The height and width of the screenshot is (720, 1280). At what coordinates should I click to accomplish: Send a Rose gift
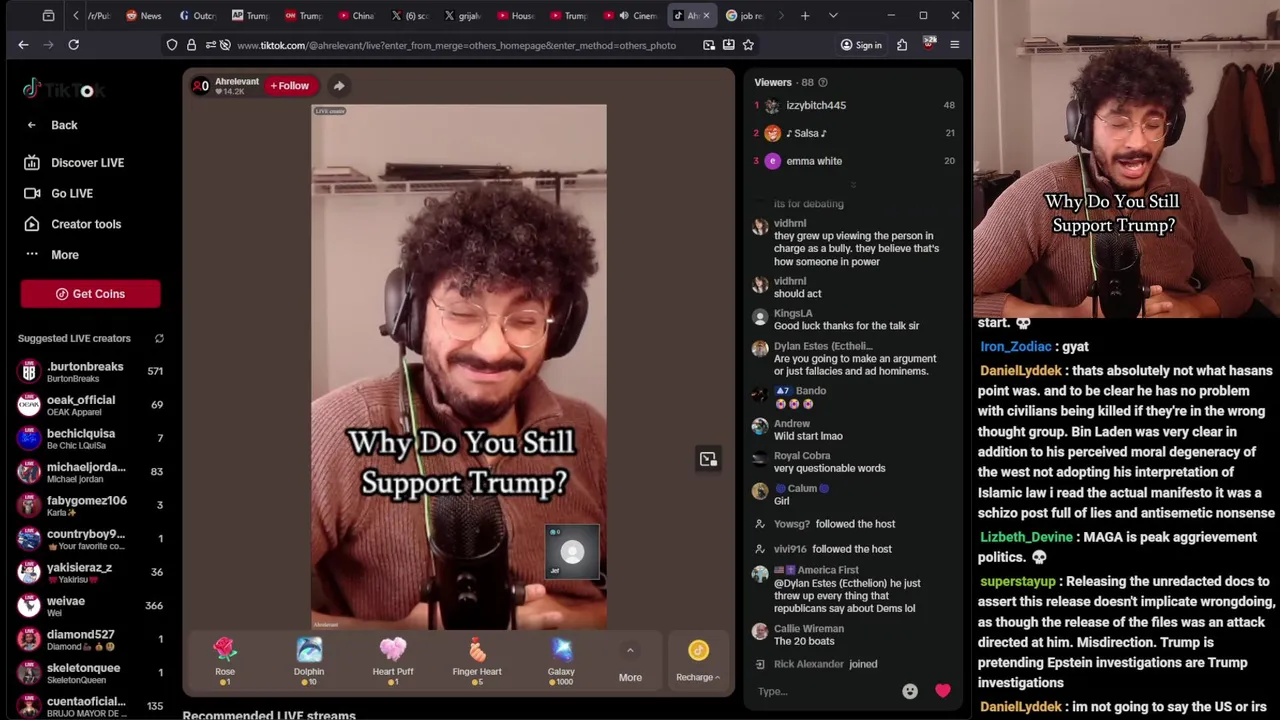click(x=225, y=660)
